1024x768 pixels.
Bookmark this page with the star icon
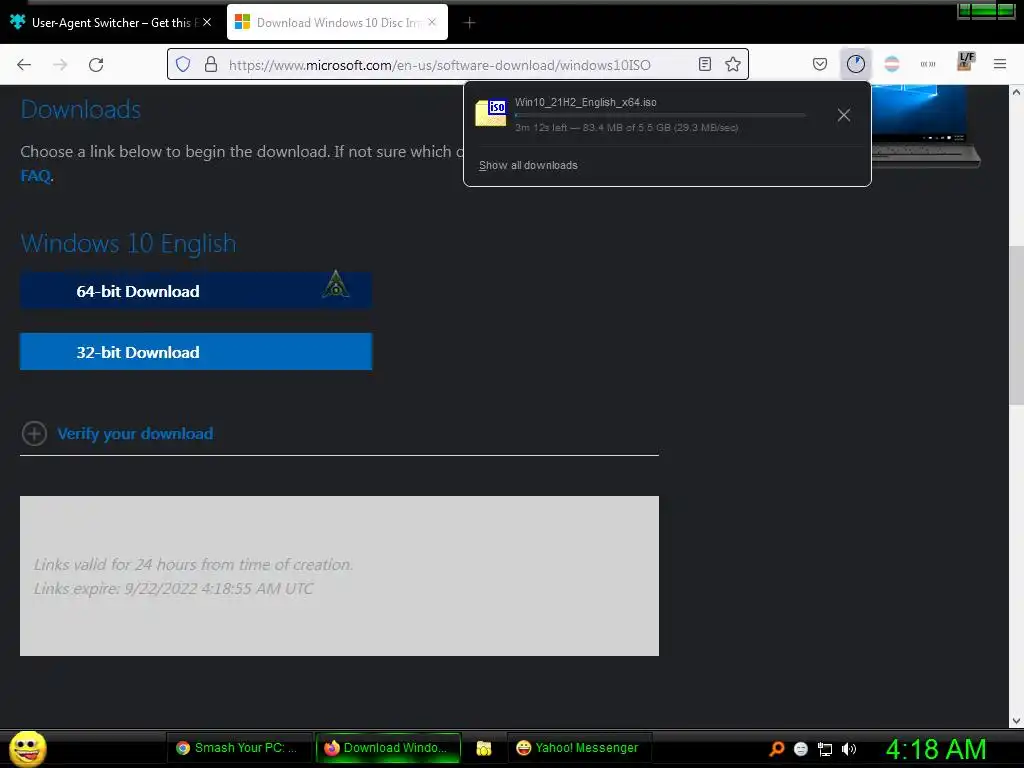(733, 64)
